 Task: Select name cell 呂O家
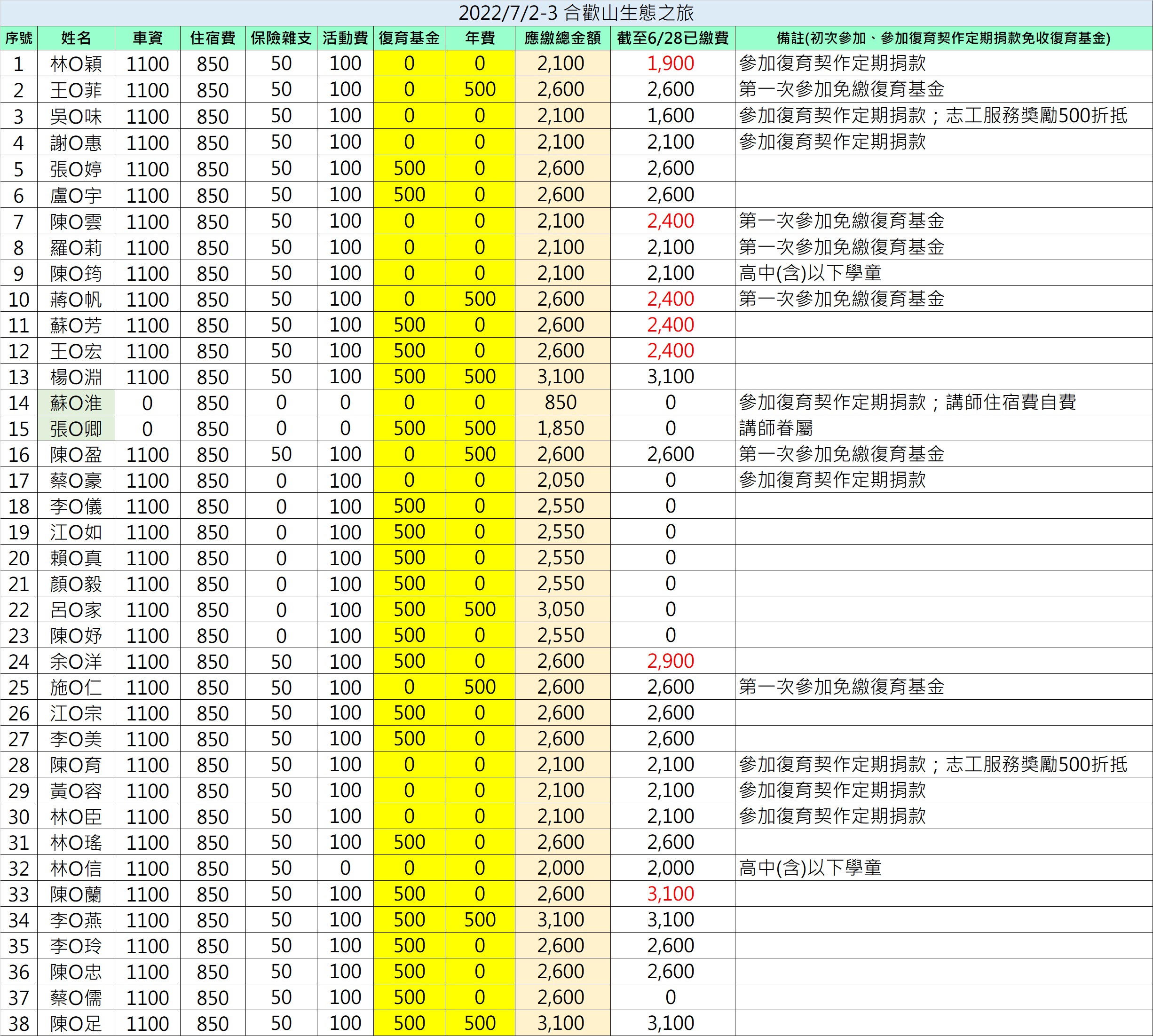(x=76, y=609)
